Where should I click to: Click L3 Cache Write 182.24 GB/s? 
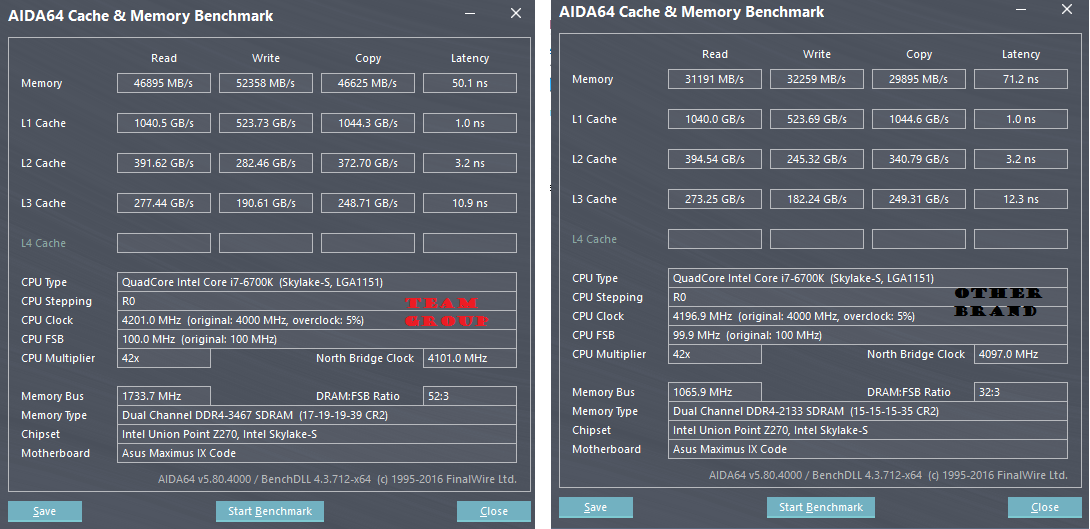[x=817, y=199]
